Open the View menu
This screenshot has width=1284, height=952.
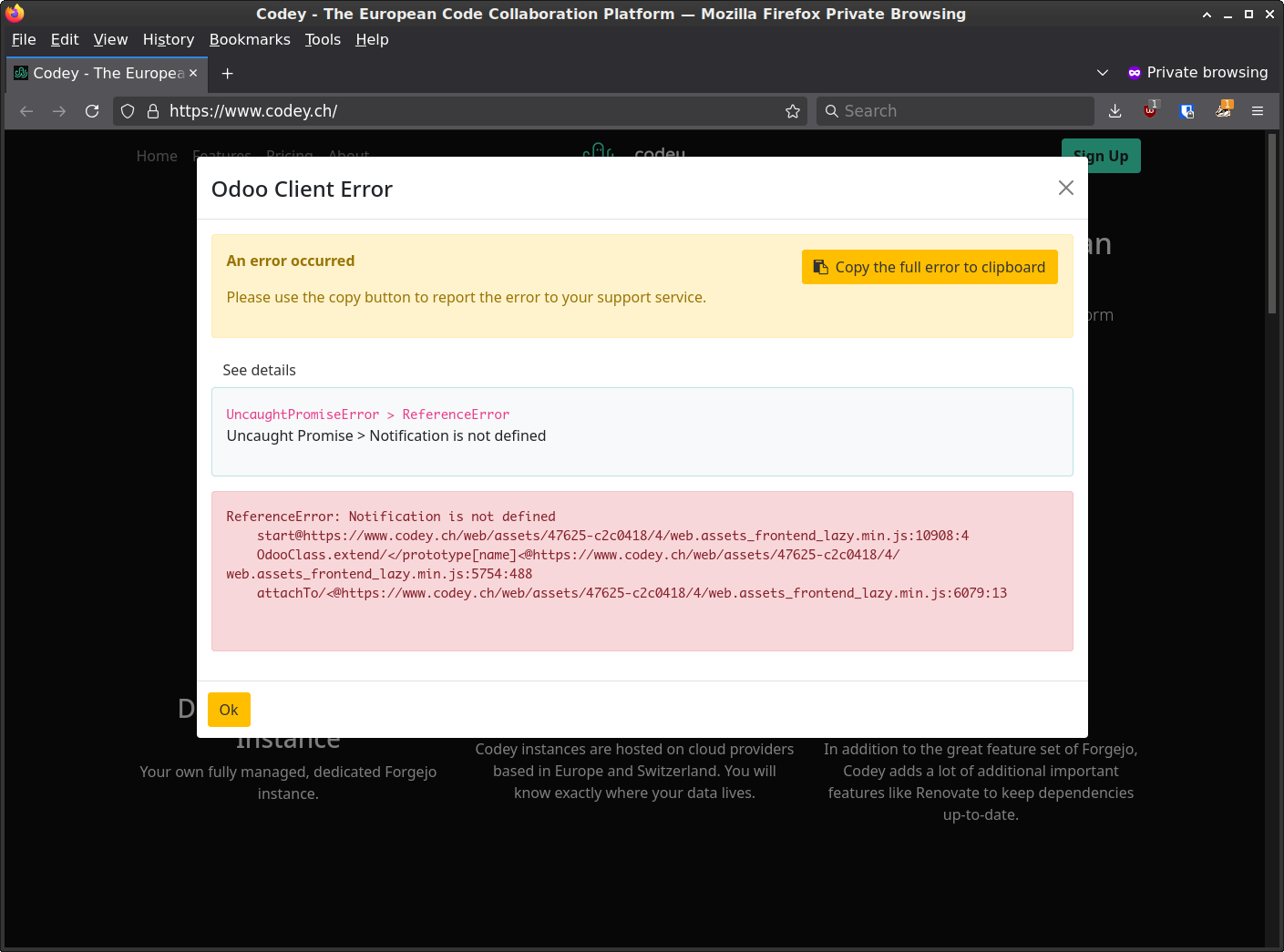[110, 39]
